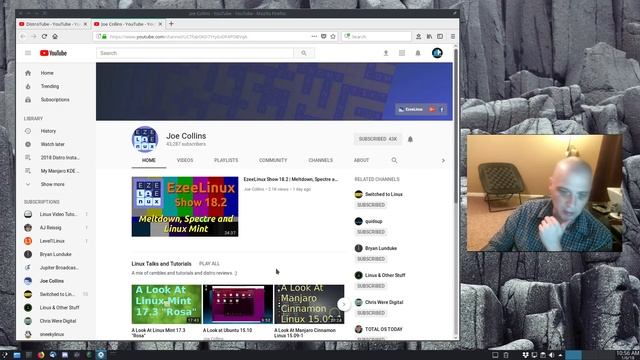This screenshot has height=360, width=640.
Task: Open the YouTube apps grid icon
Action: tap(402, 53)
